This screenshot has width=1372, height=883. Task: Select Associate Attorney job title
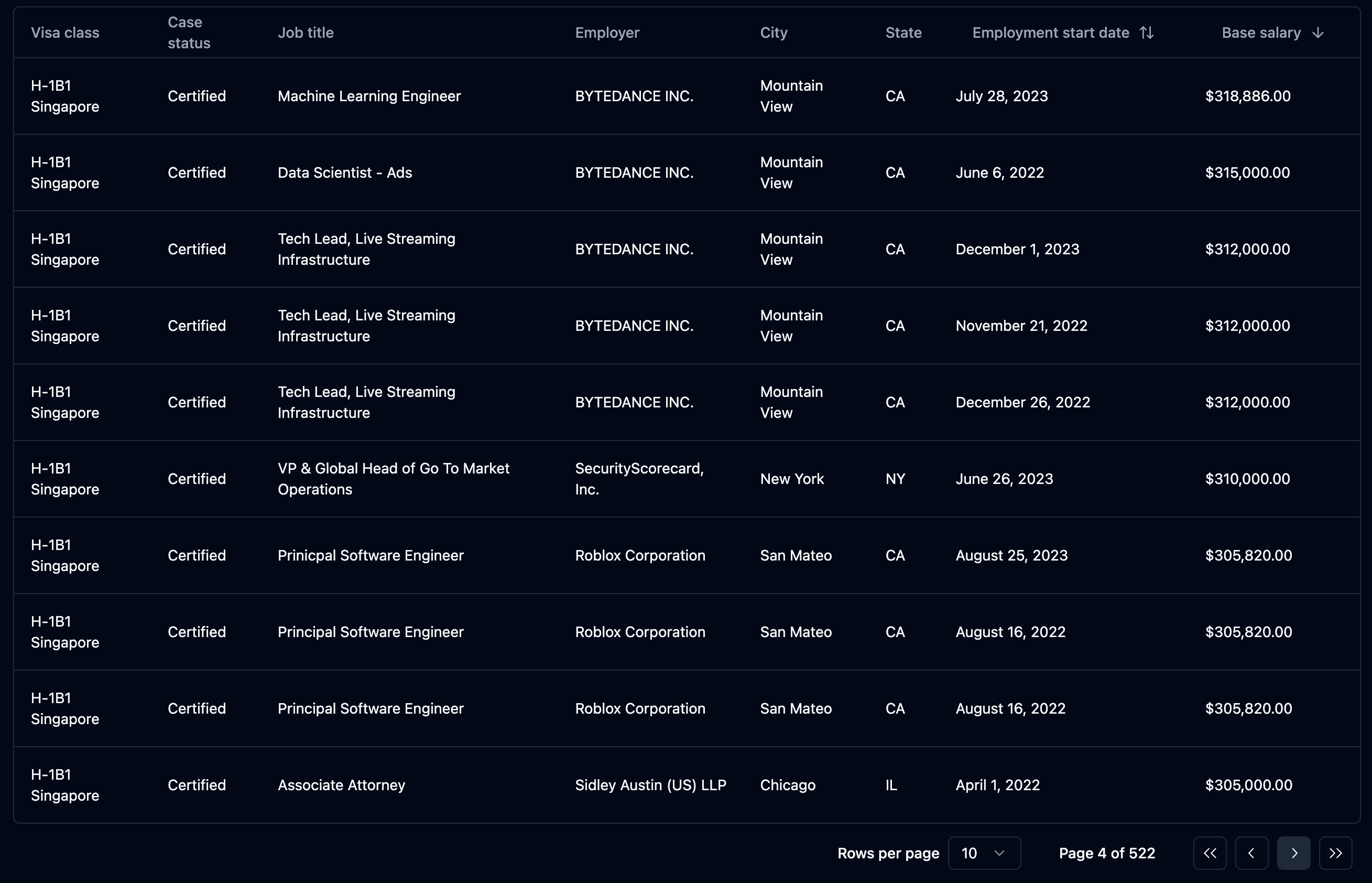pos(342,785)
